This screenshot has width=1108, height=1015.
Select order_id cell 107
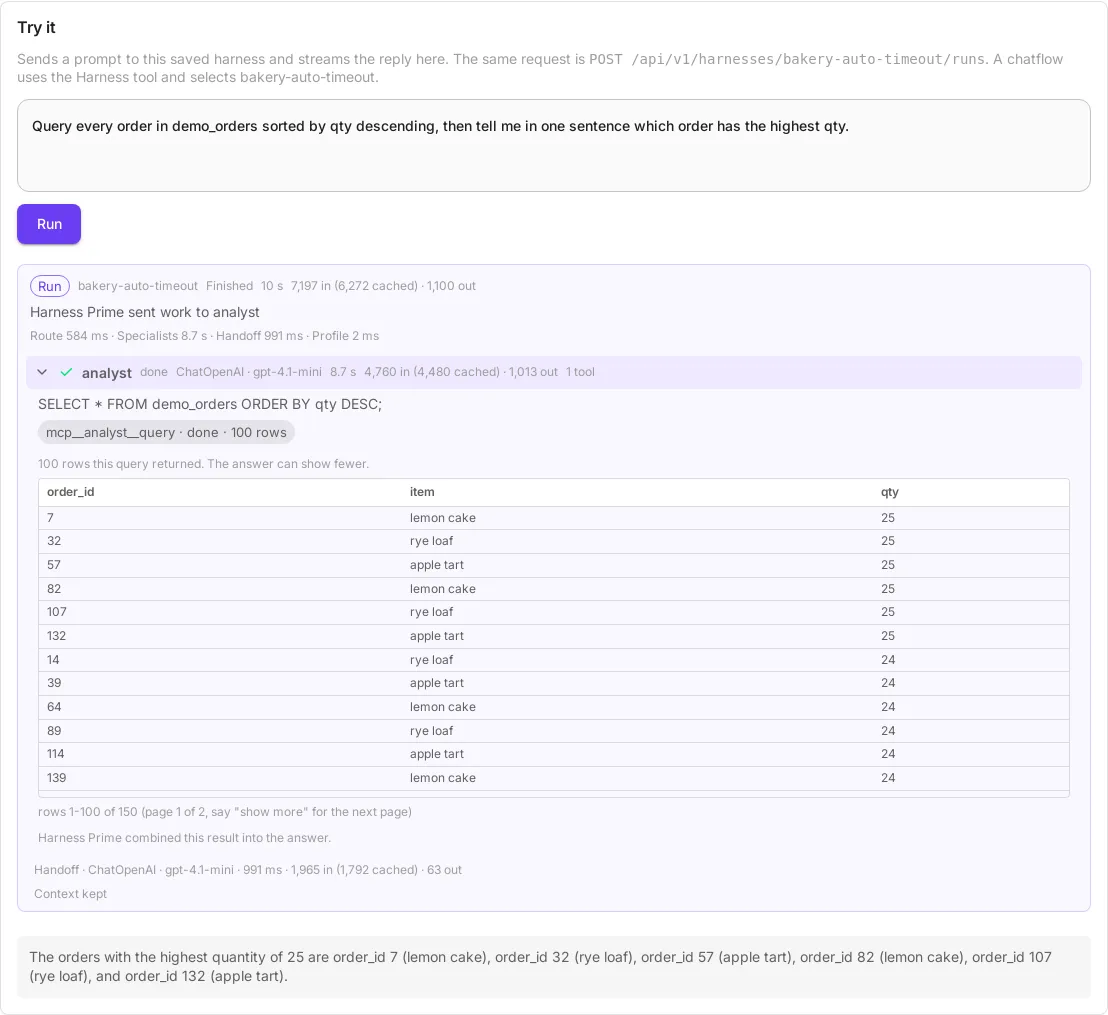(x=57, y=612)
